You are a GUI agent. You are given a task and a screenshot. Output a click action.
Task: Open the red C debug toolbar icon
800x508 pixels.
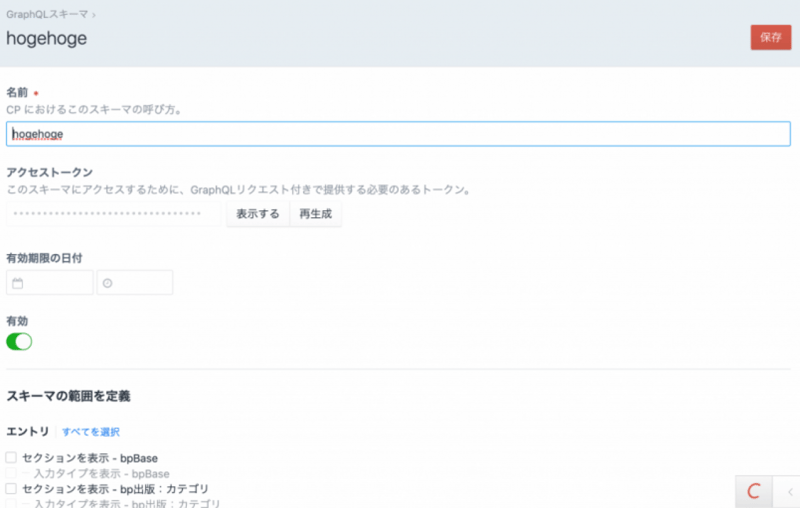[x=755, y=491]
